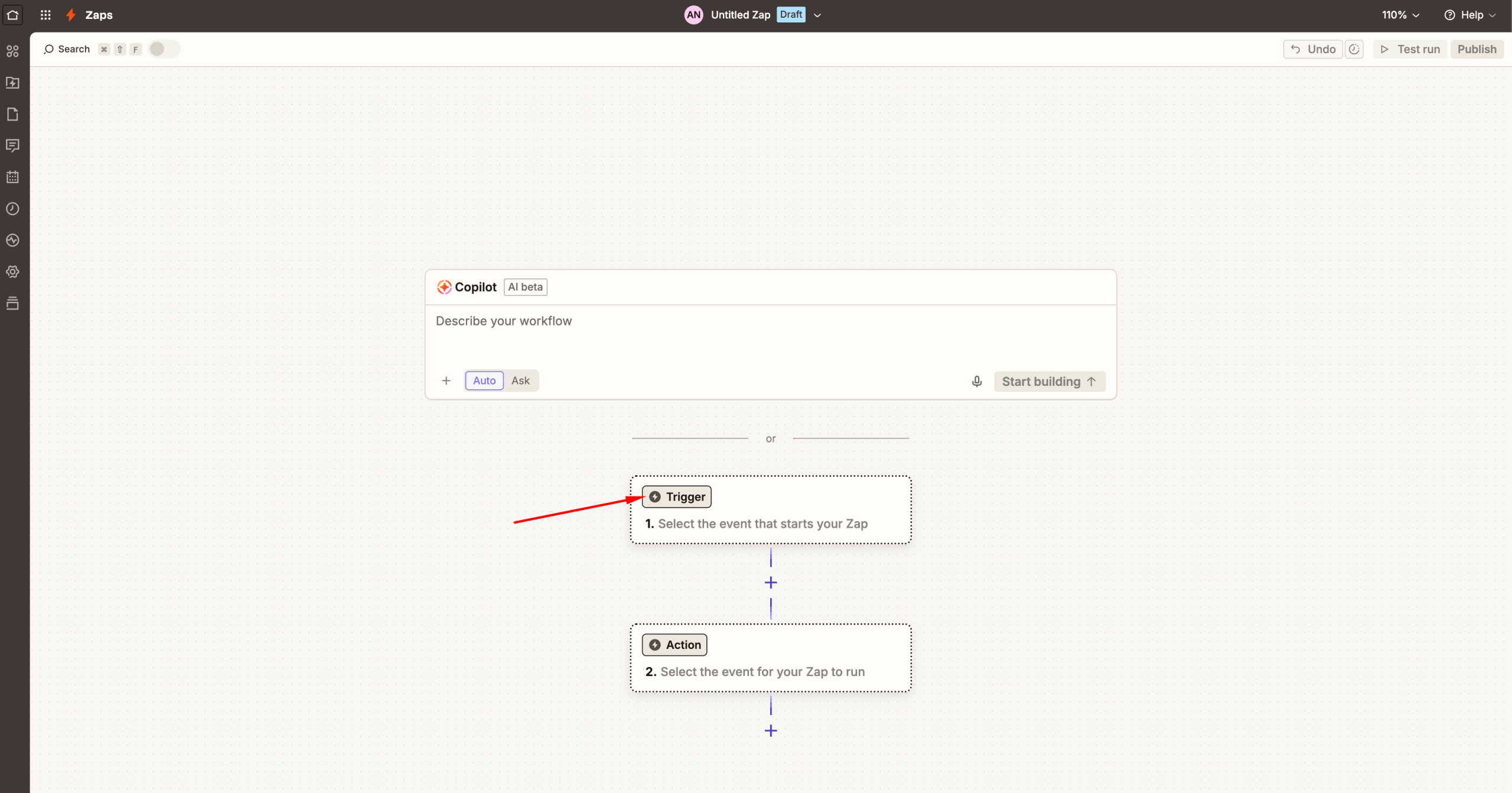Click the Help question mark icon
The height and width of the screenshot is (793, 1512).
pyautogui.click(x=1450, y=15)
